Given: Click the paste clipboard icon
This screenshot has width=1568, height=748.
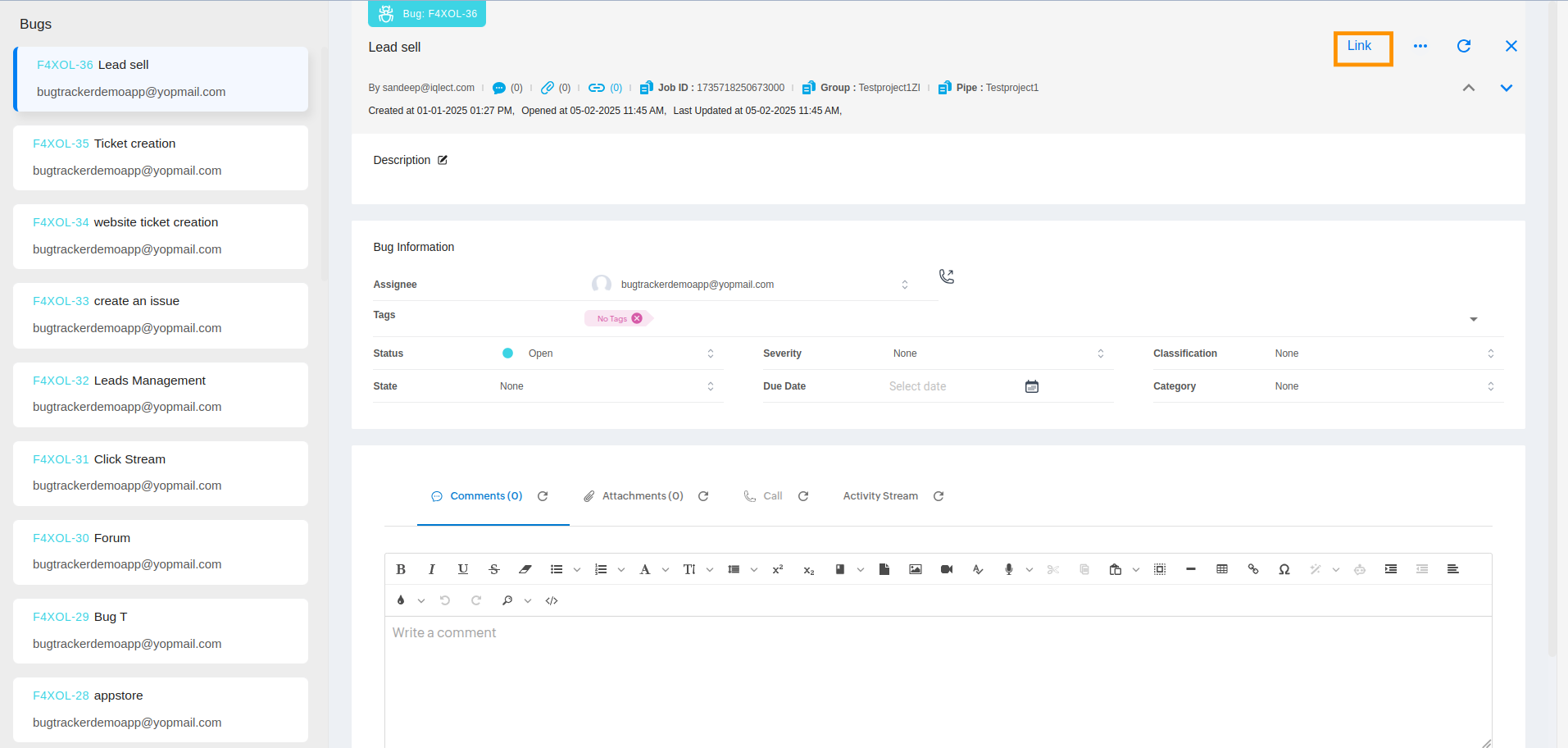Looking at the screenshot, I should [1116, 569].
